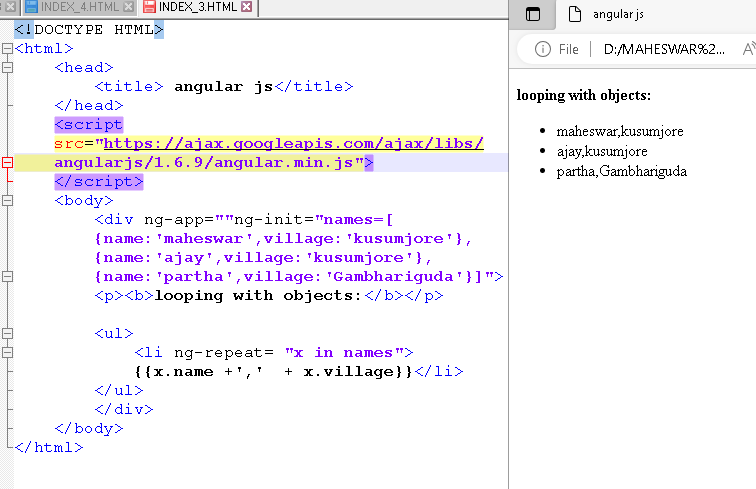The height and width of the screenshot is (489, 756).
Task: Collapse the body tag fold marker
Action: point(8,200)
